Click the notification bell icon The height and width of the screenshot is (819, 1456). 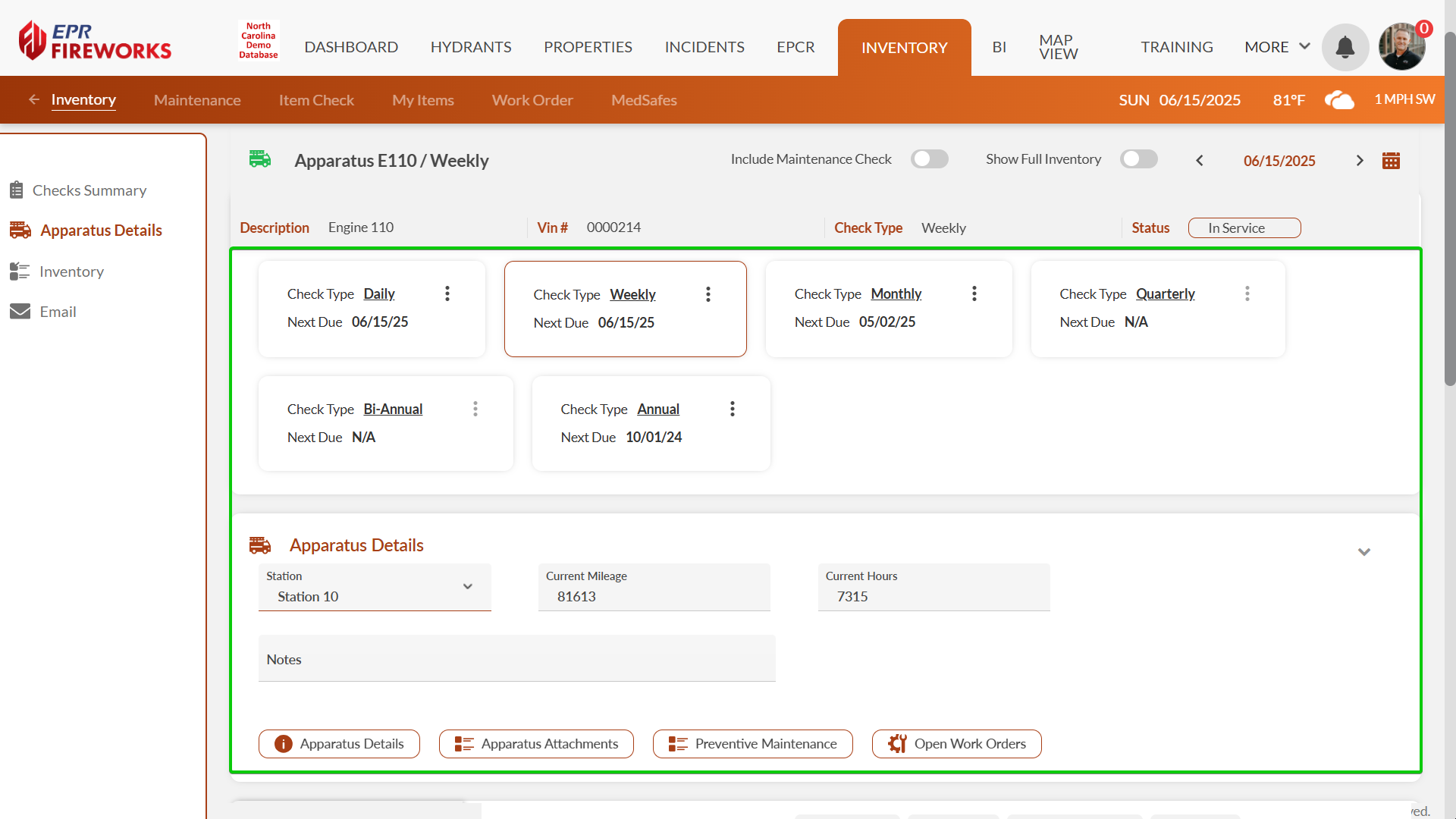[1345, 47]
